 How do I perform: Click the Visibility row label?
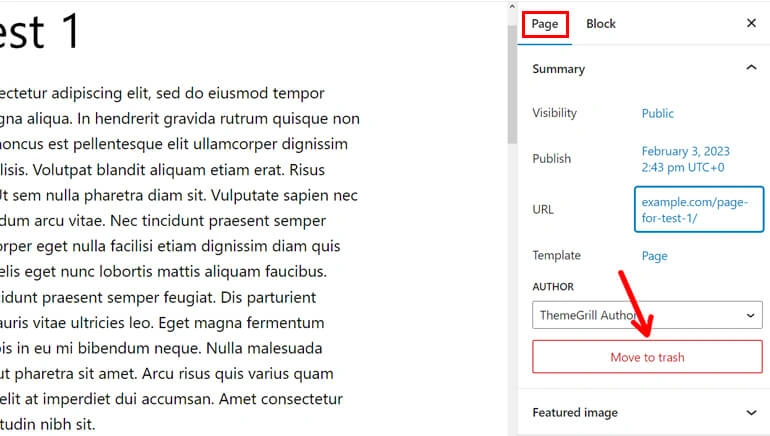pyautogui.click(x=554, y=114)
